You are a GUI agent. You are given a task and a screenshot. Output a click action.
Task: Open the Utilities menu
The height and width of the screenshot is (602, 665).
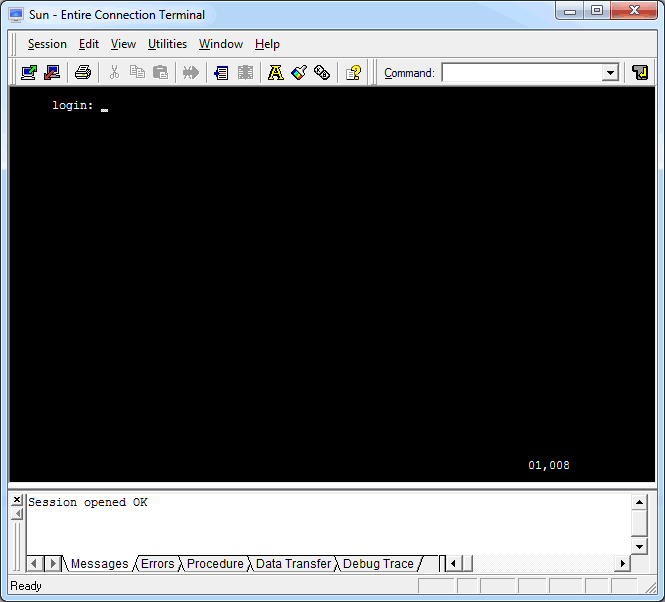(x=167, y=44)
